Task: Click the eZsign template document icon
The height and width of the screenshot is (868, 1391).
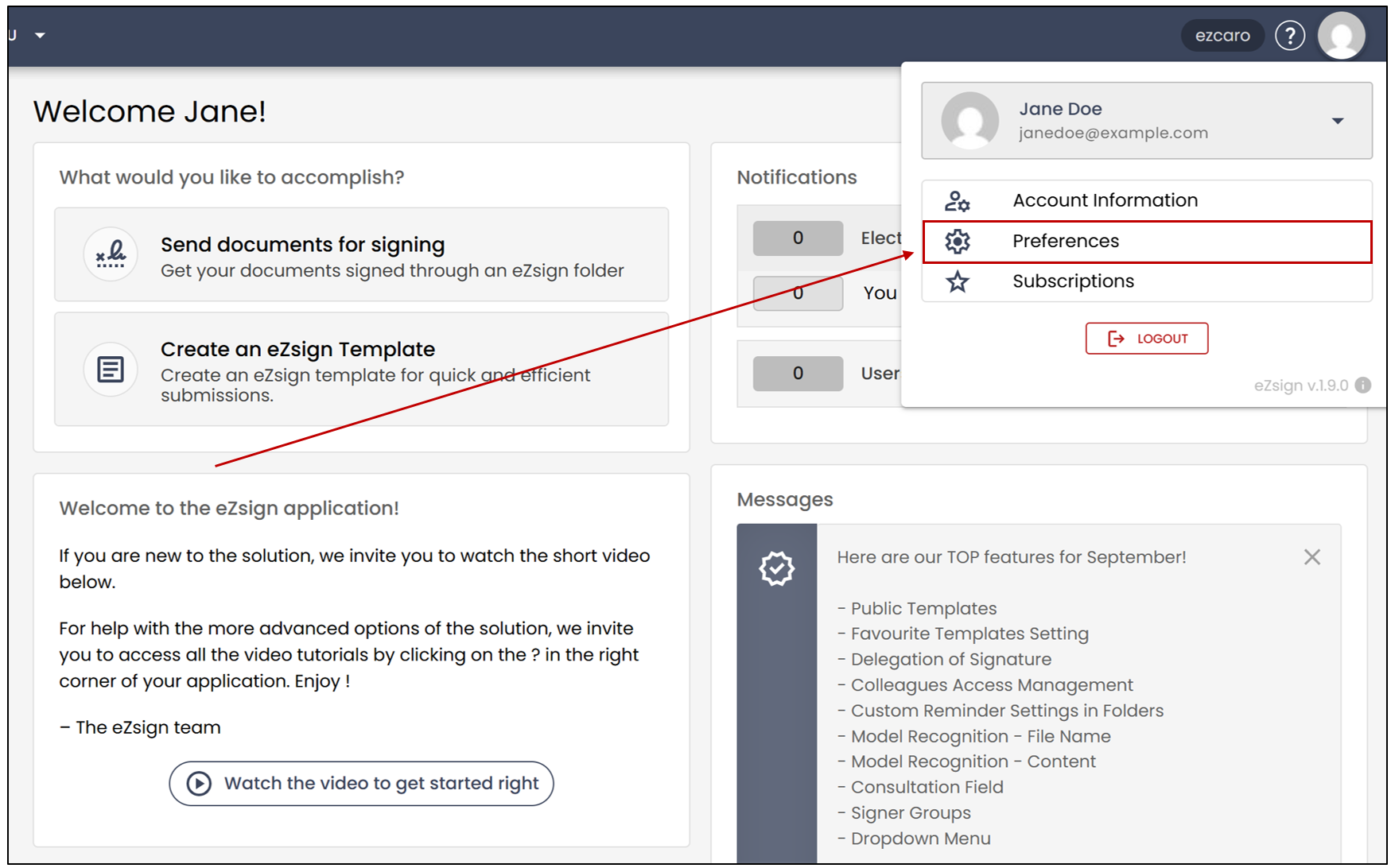Action: (111, 370)
